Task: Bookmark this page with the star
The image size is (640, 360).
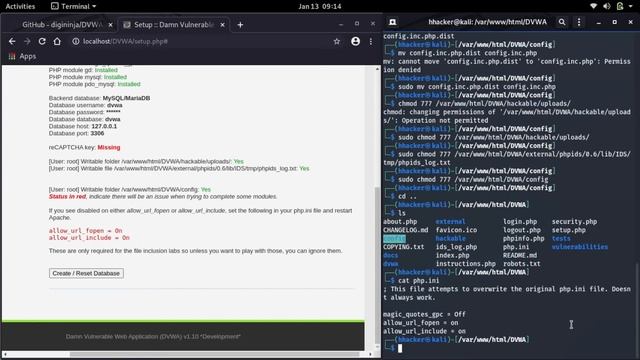Action: coord(337,41)
